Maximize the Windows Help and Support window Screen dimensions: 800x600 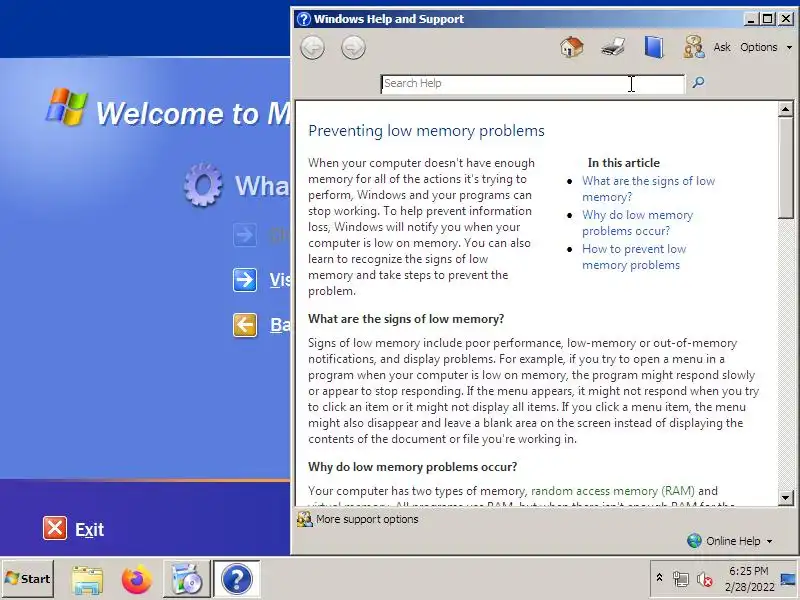[767, 19]
